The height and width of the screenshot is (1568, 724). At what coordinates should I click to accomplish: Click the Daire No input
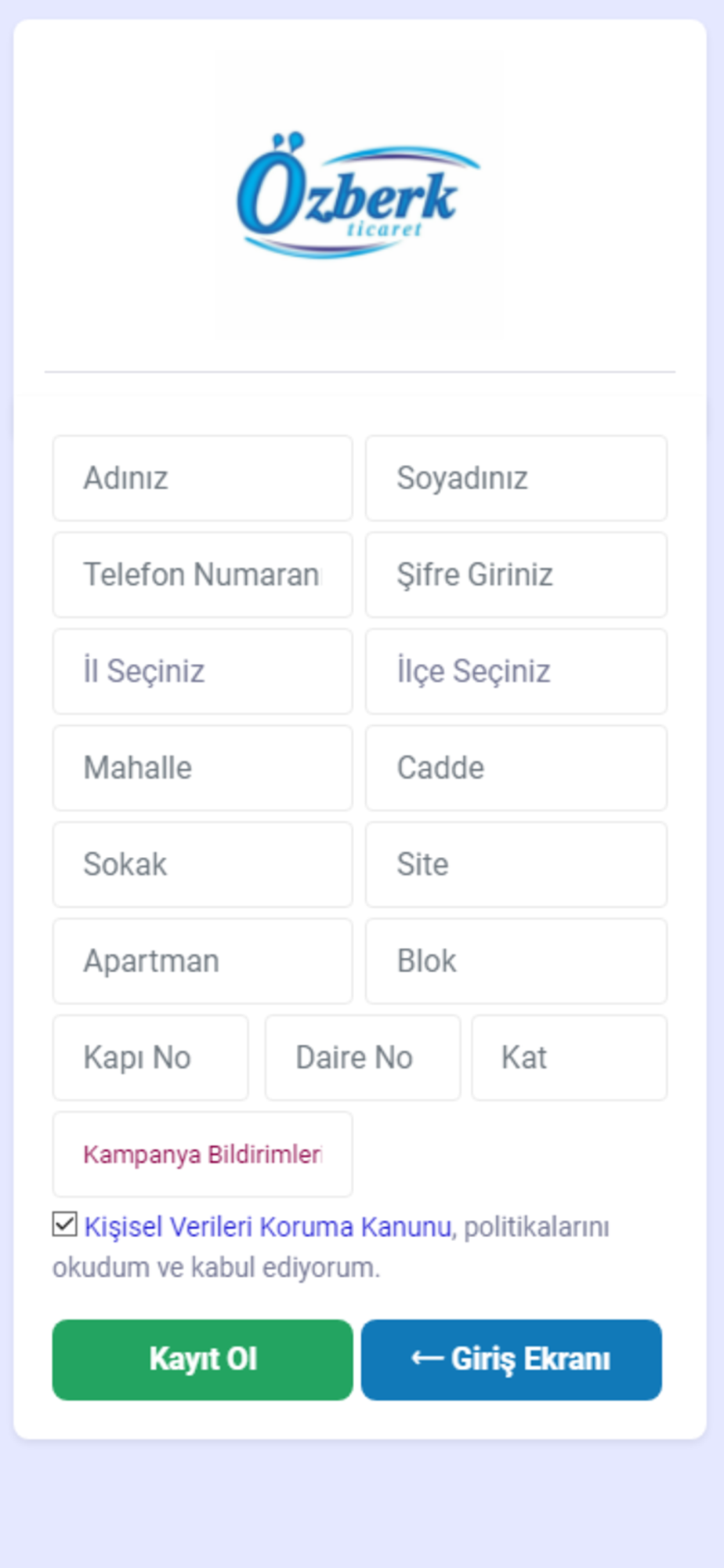tap(362, 1058)
